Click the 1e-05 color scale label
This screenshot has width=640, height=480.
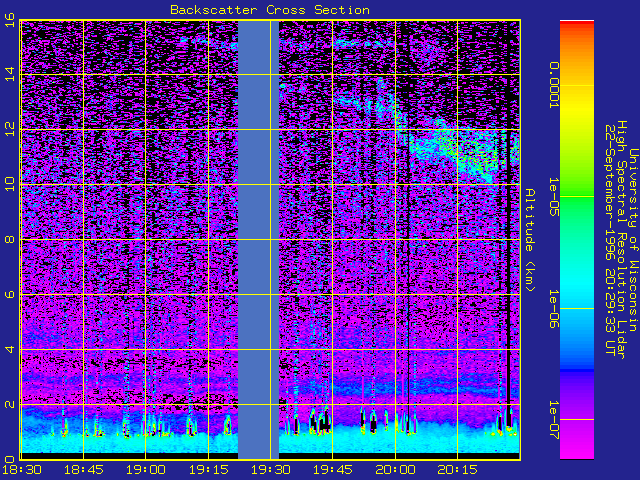pyautogui.click(x=553, y=197)
